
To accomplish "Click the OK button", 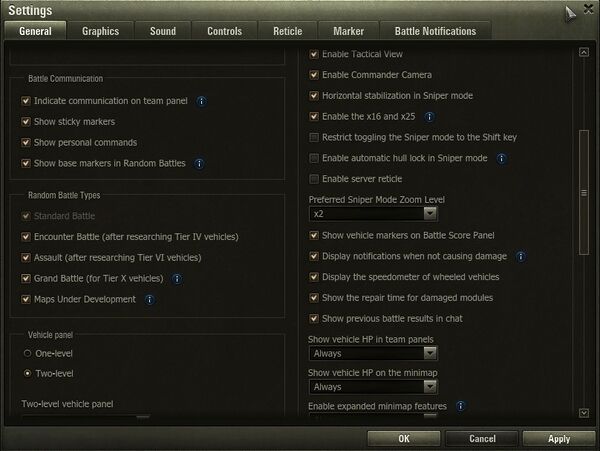I will click(404, 438).
